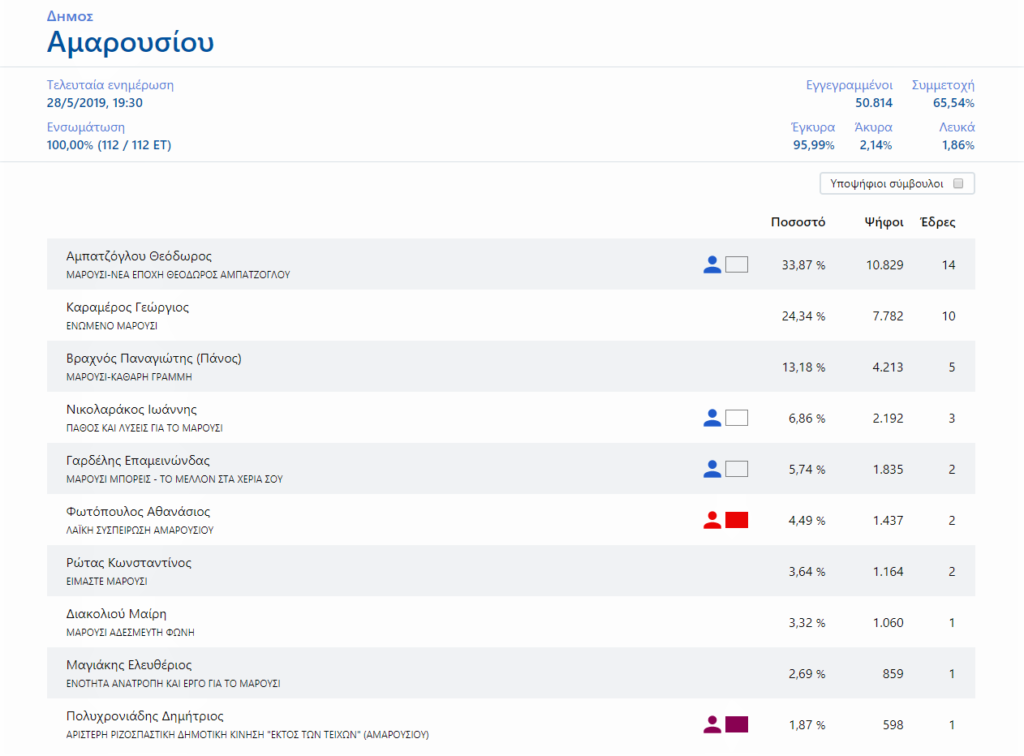Click the red person icon for Φωτόπουλος Αθανάσιος
Viewport: 1024px width, 756px height.
pyautogui.click(x=712, y=520)
